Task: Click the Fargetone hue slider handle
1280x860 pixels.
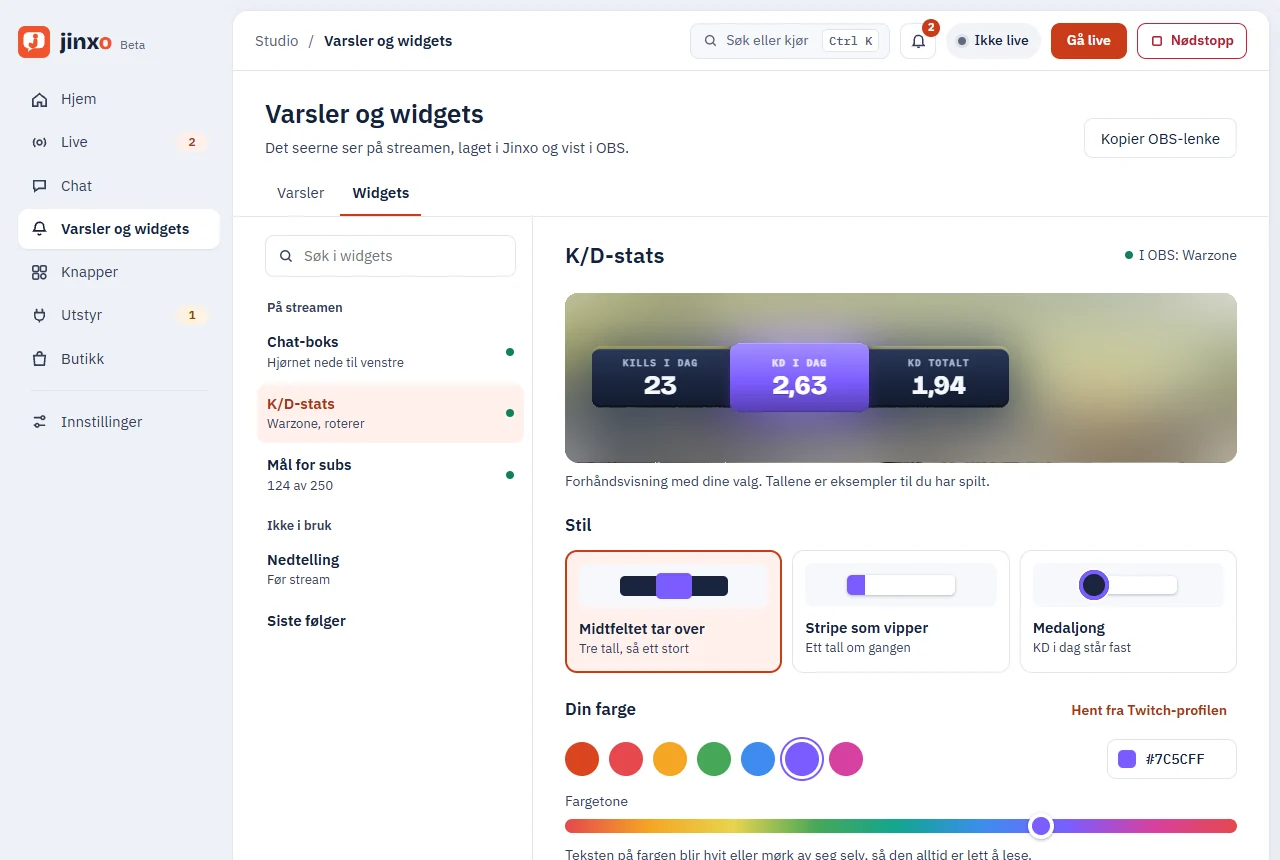Action: (x=1041, y=826)
